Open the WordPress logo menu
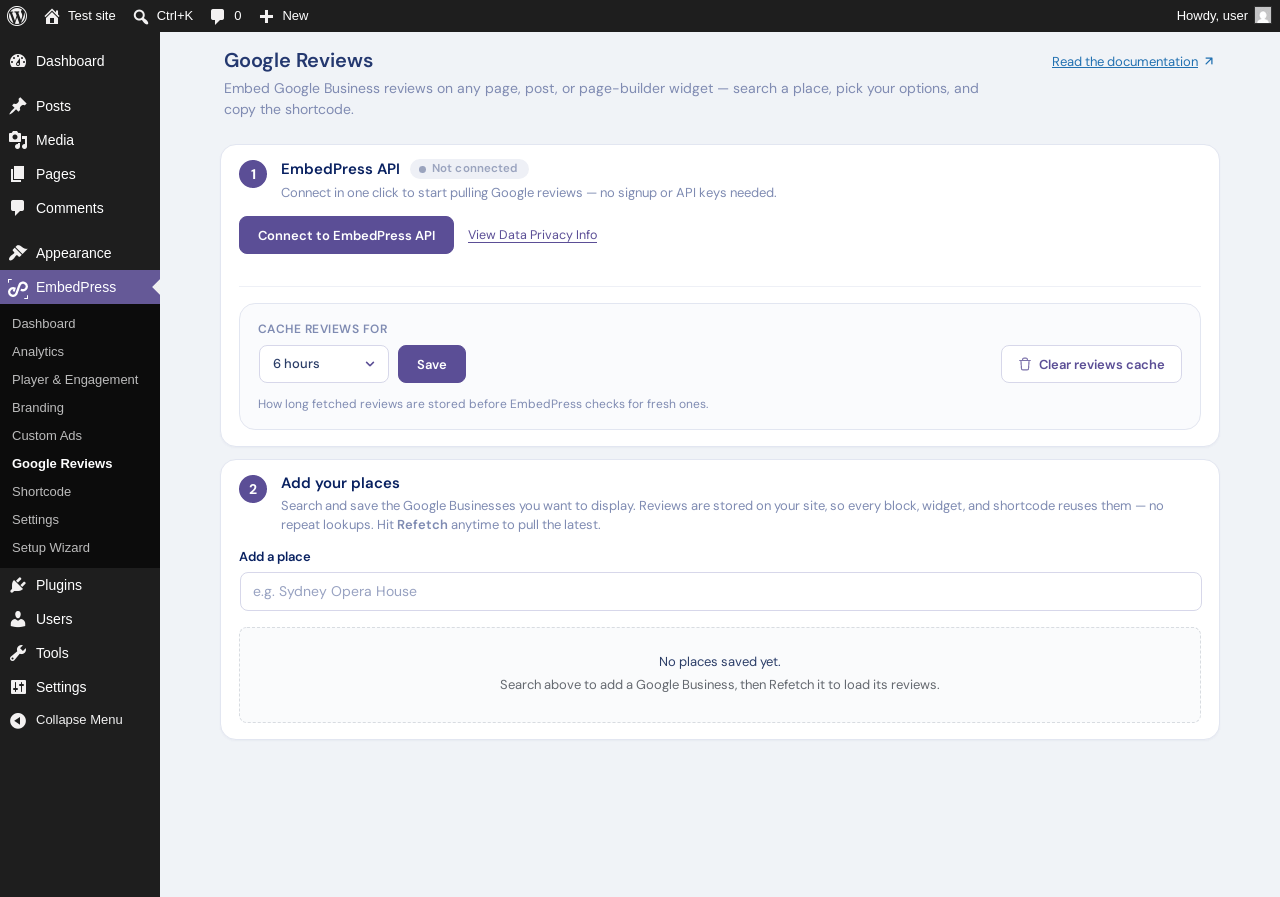 coord(17,16)
